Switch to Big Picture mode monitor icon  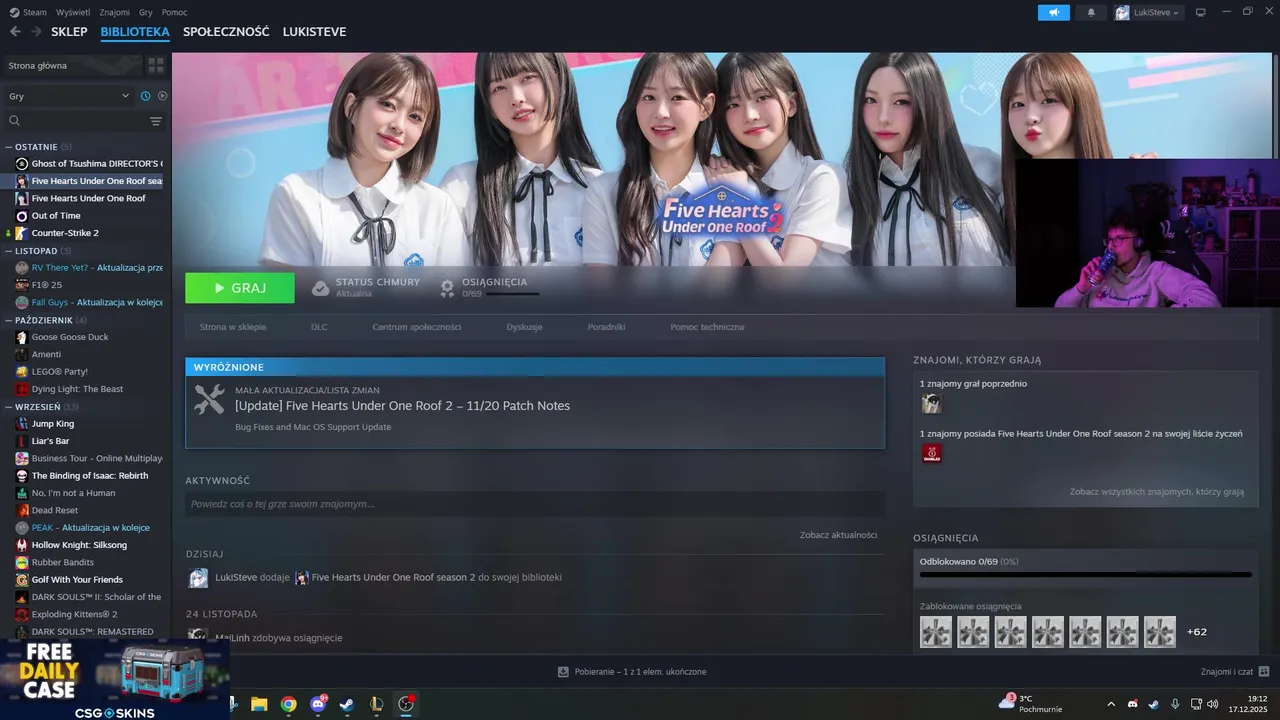[1201, 12]
